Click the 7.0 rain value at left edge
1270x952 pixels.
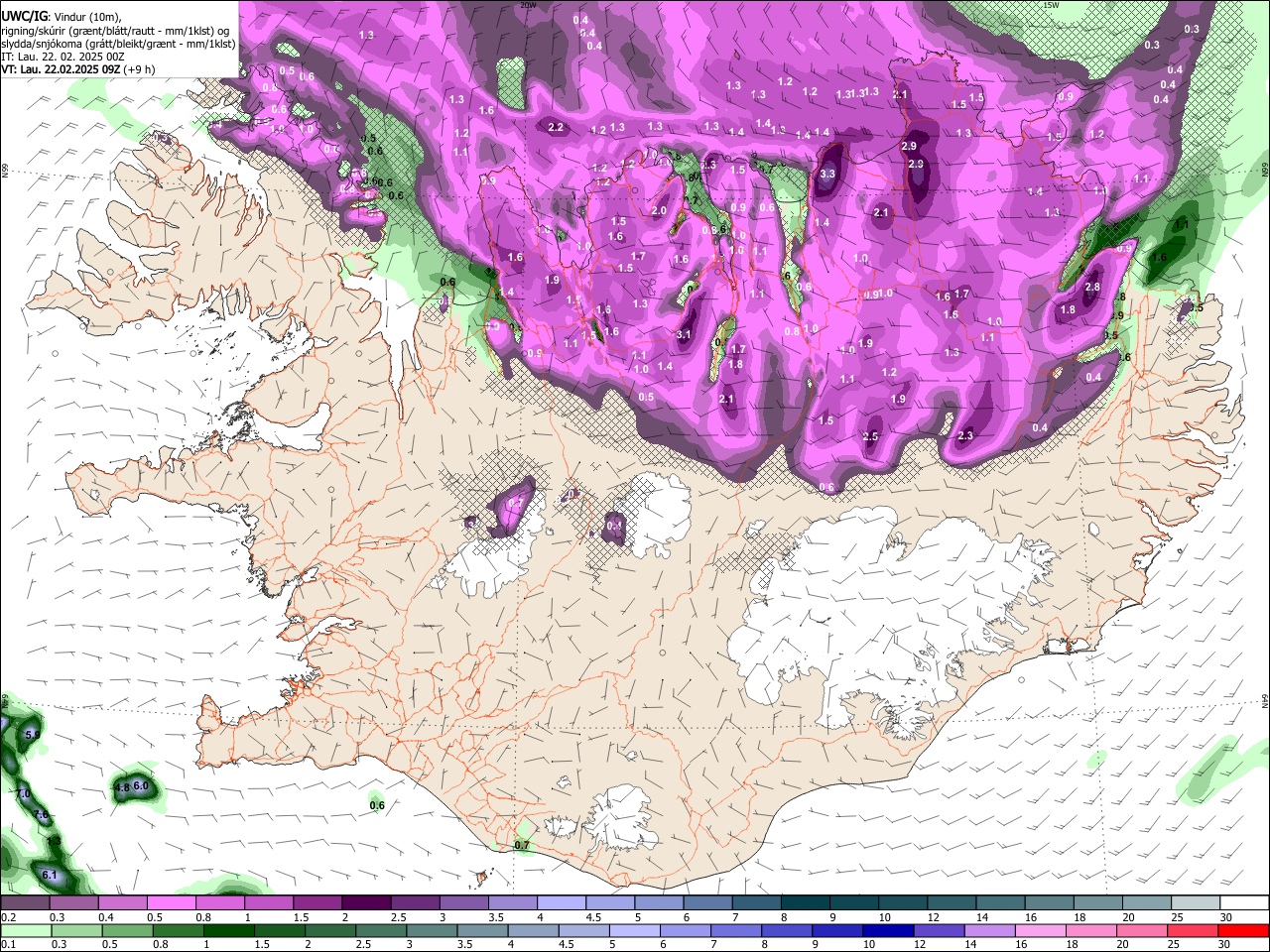23,794
